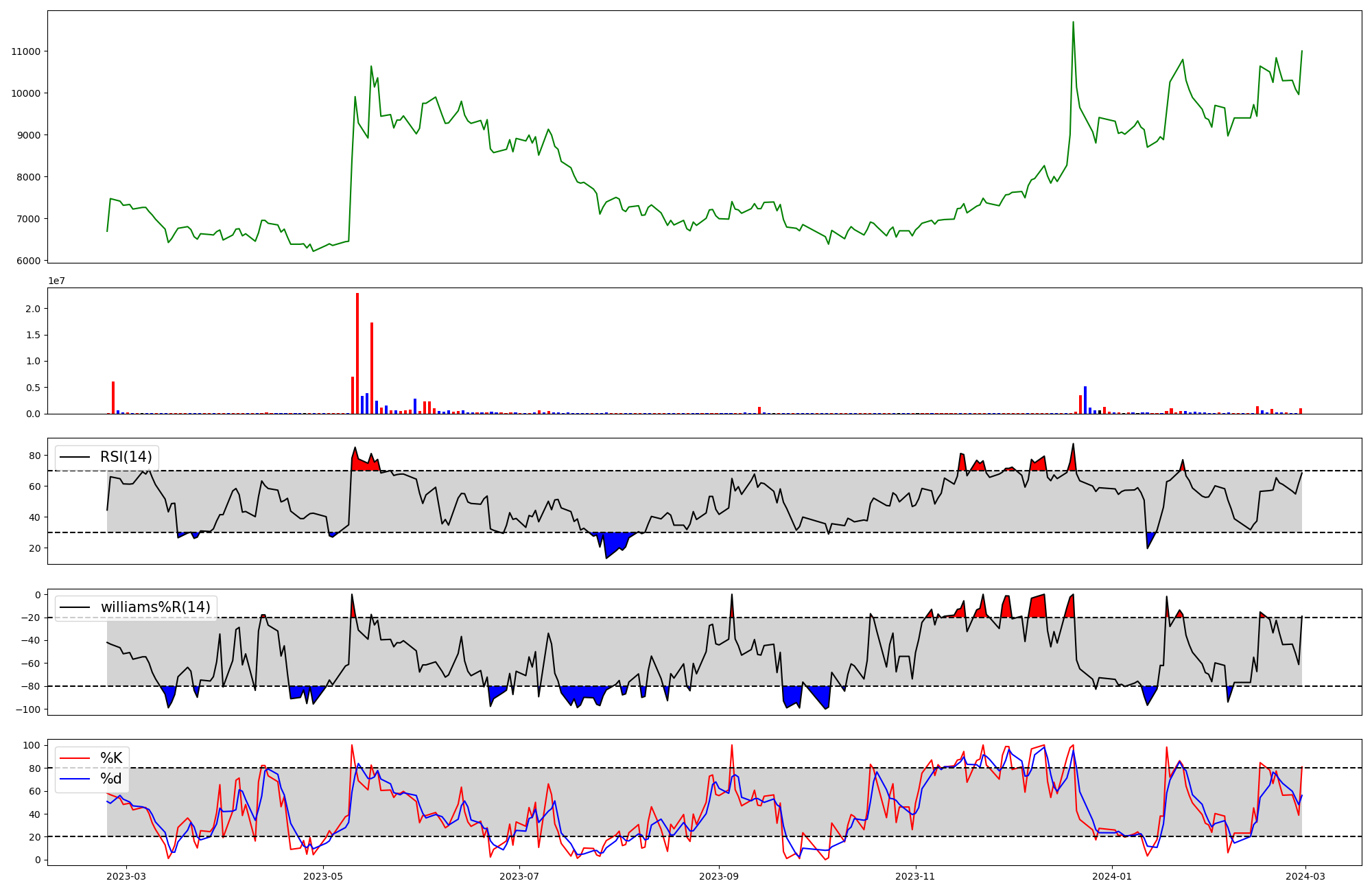Click the RSI(14) legend label
This screenshot has height=892, width=1372.
[x=126, y=457]
